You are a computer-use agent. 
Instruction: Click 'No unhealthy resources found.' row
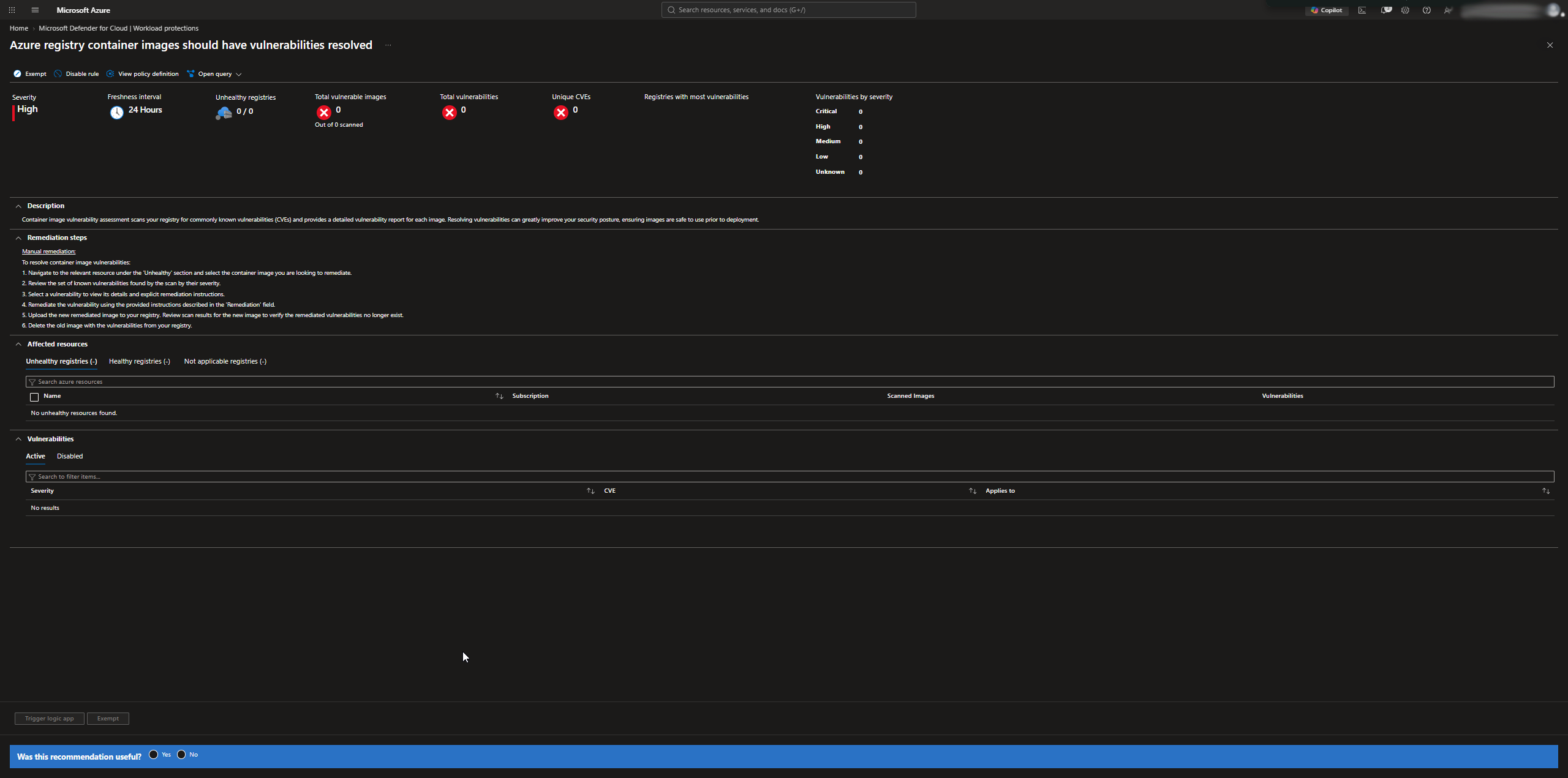coord(790,413)
